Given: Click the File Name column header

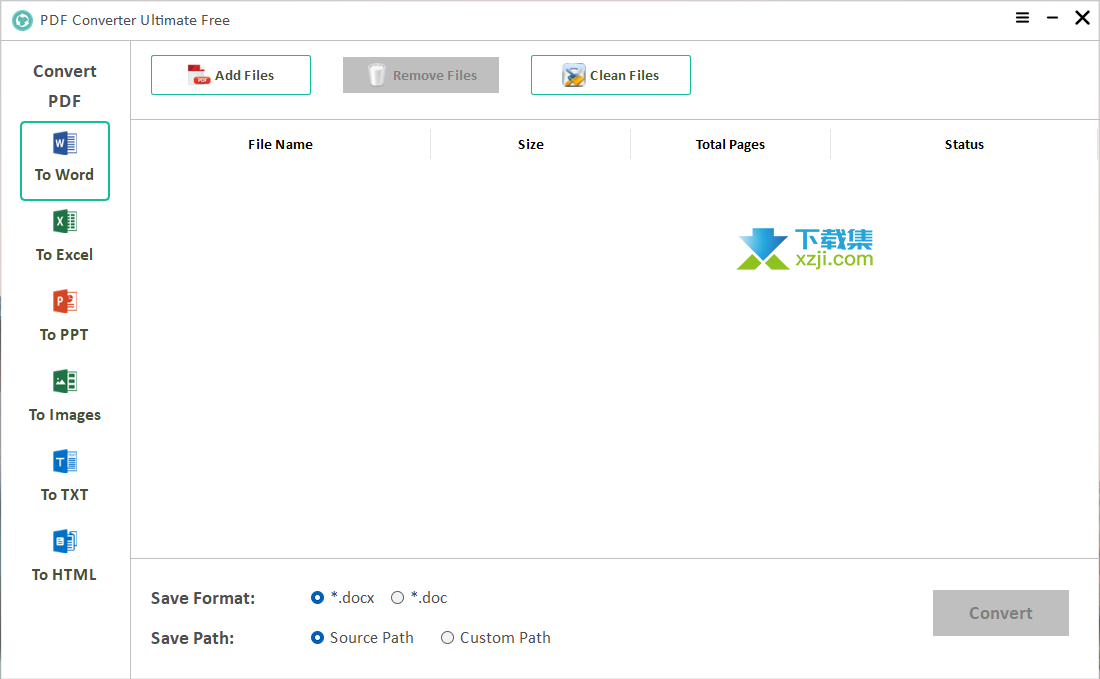Looking at the screenshot, I should click(281, 144).
